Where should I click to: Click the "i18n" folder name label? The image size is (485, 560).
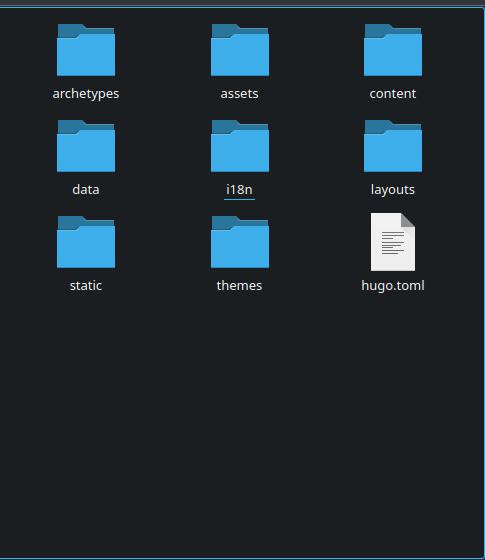point(239,190)
